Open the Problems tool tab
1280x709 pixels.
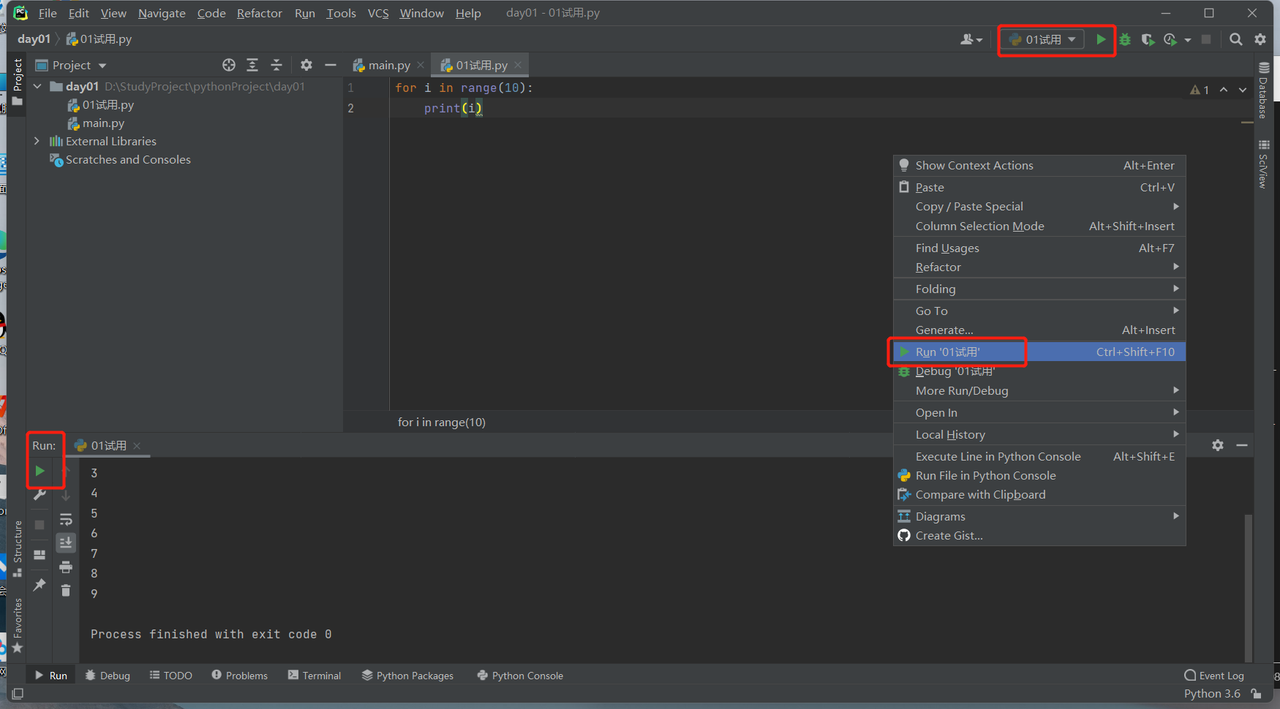tap(240, 676)
